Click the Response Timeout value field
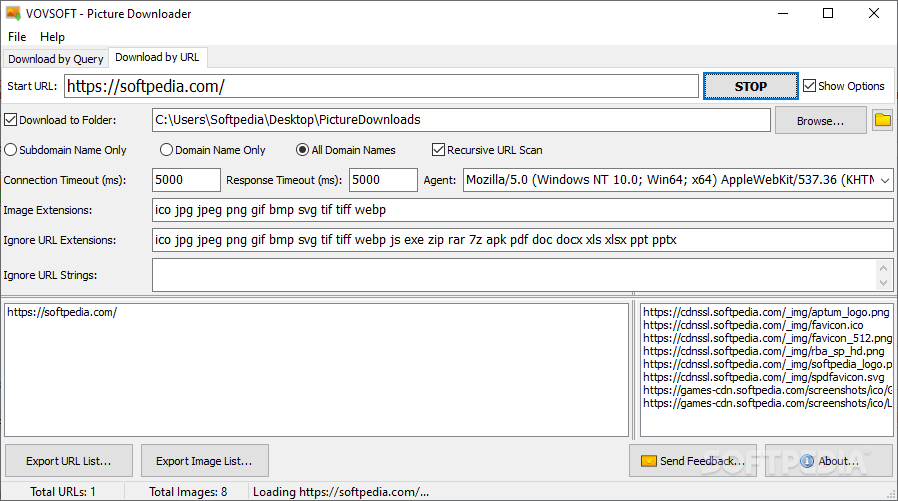 [383, 180]
